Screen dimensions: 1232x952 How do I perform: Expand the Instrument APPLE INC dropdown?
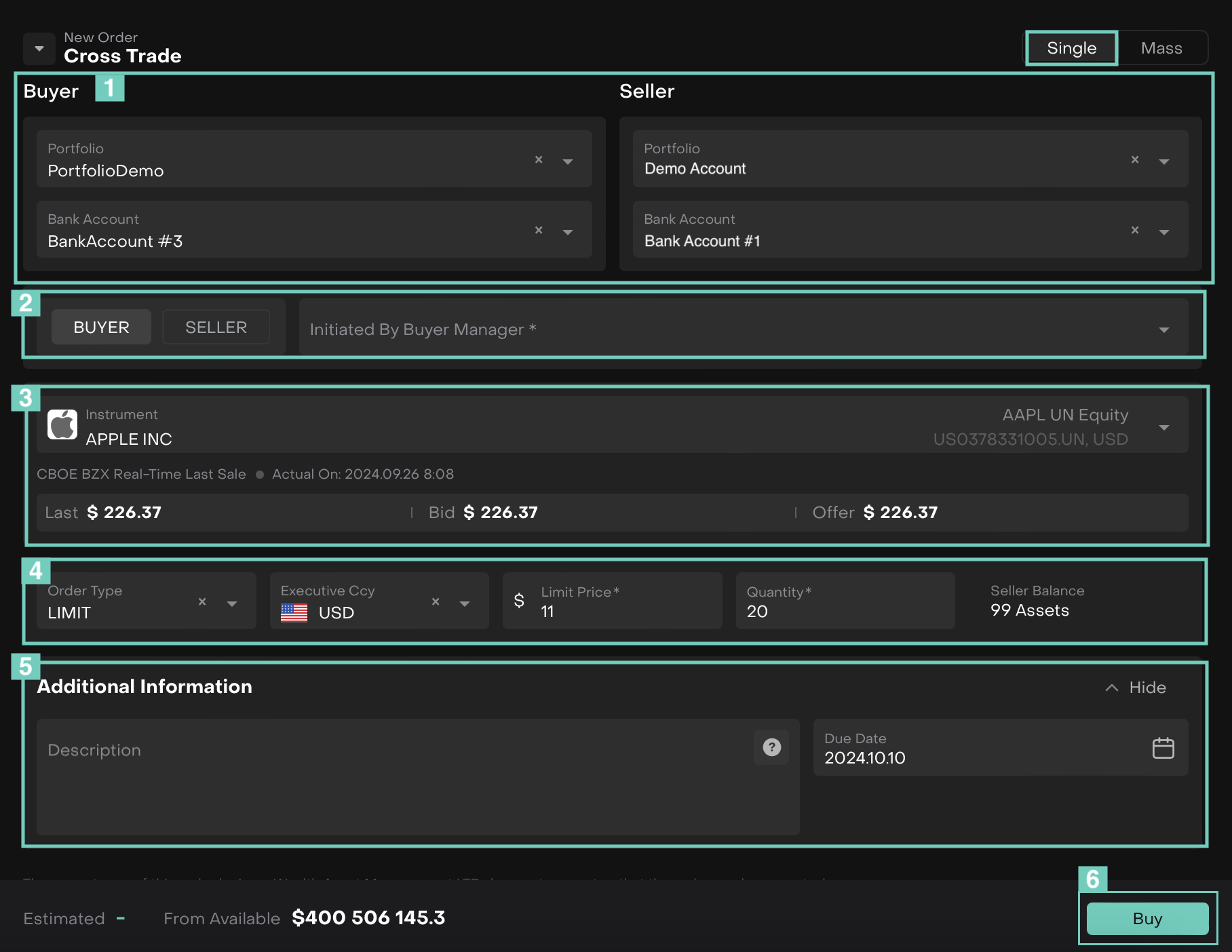point(1163,427)
